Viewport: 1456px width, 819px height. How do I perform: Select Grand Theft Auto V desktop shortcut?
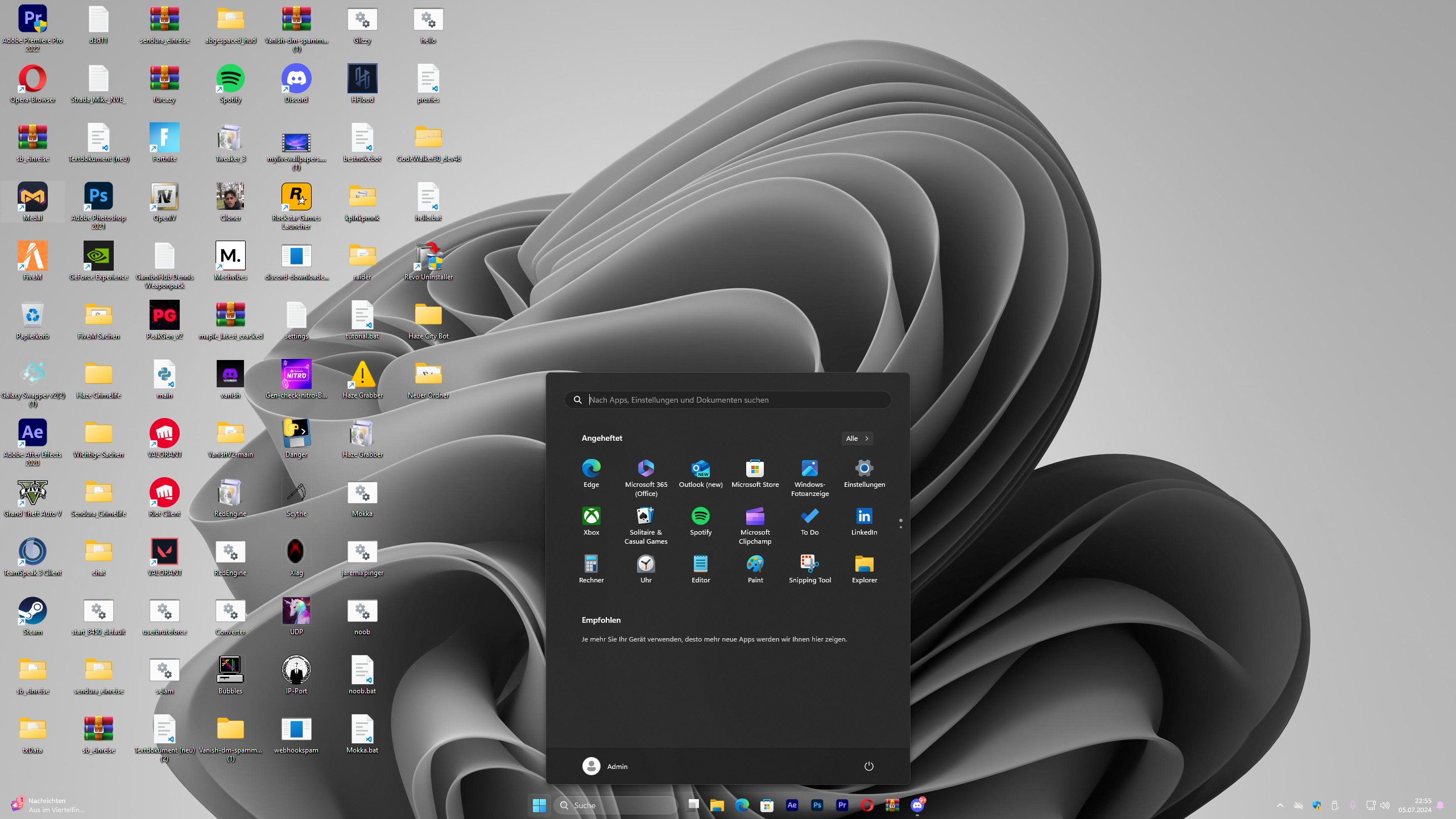(x=32, y=498)
